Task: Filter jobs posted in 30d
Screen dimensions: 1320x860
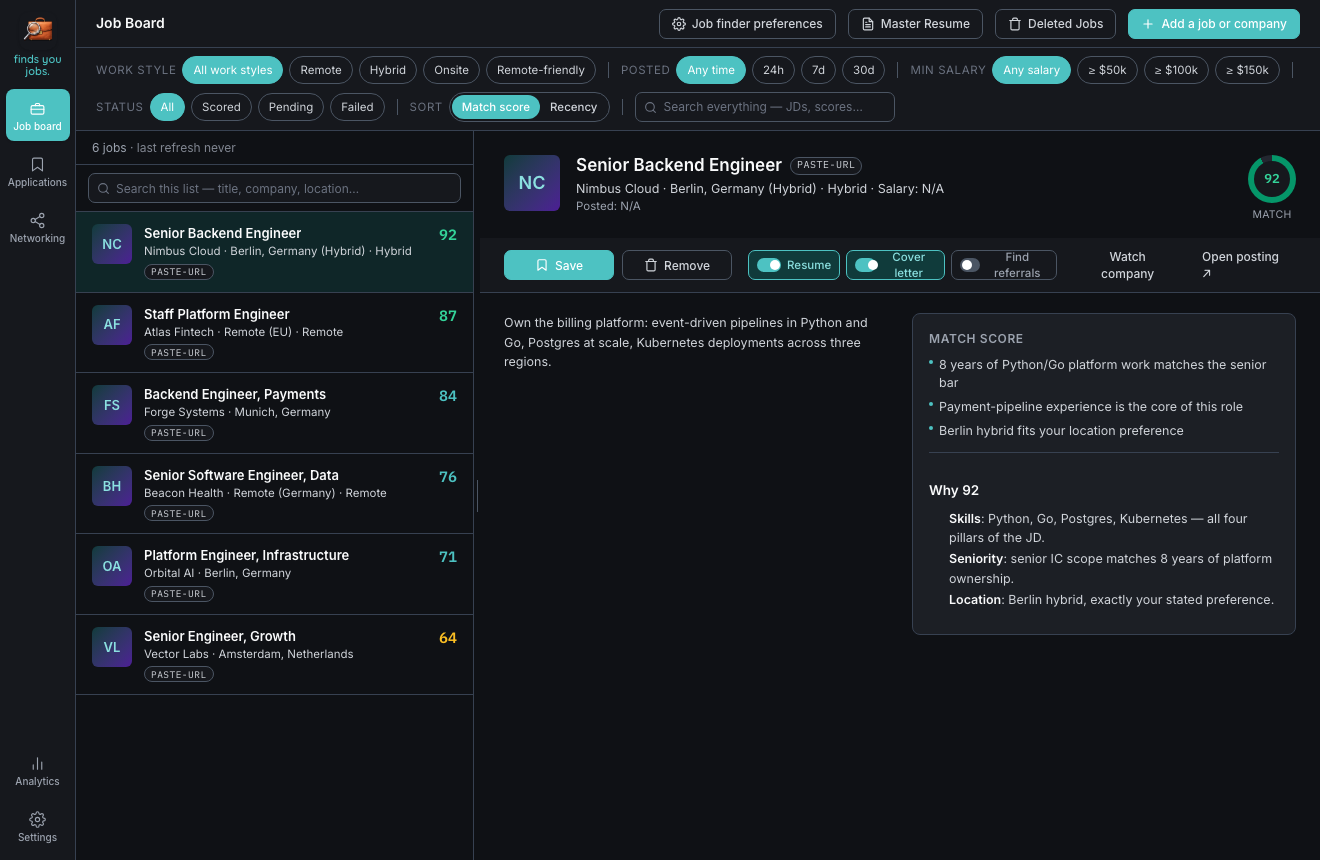Action: pyautogui.click(x=864, y=70)
